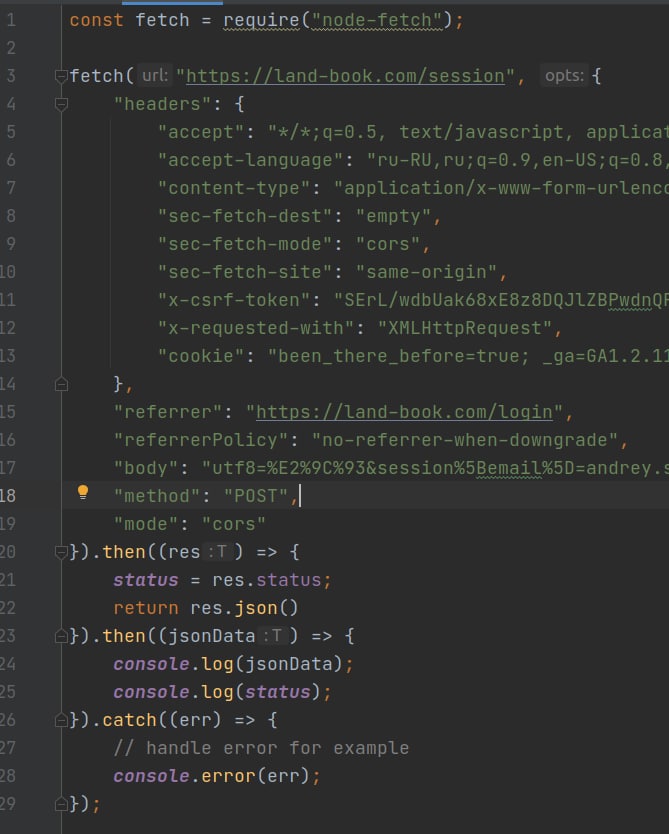Click fold end marker below the cookie line
Screen dimensions: 669x834
pyautogui.click(x=61, y=384)
